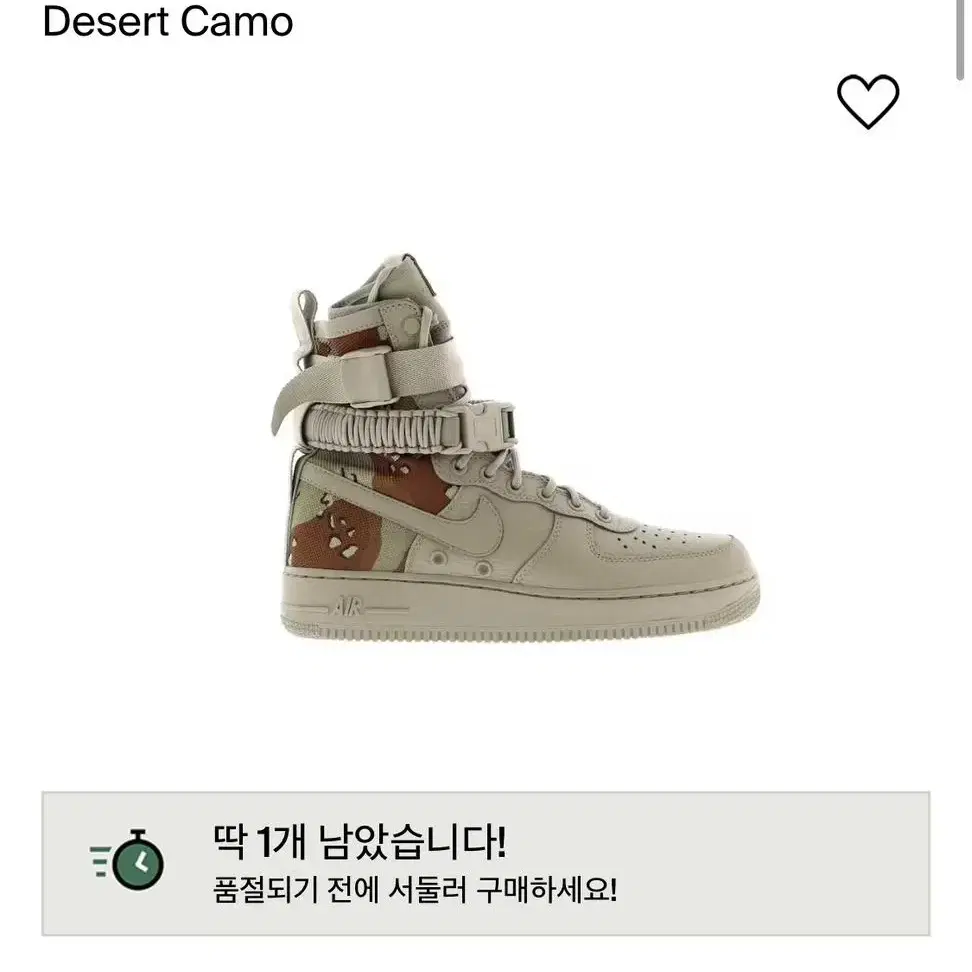972x972 pixels.
Task: Click the green stopwatch timer icon
Action: [x=138, y=860]
